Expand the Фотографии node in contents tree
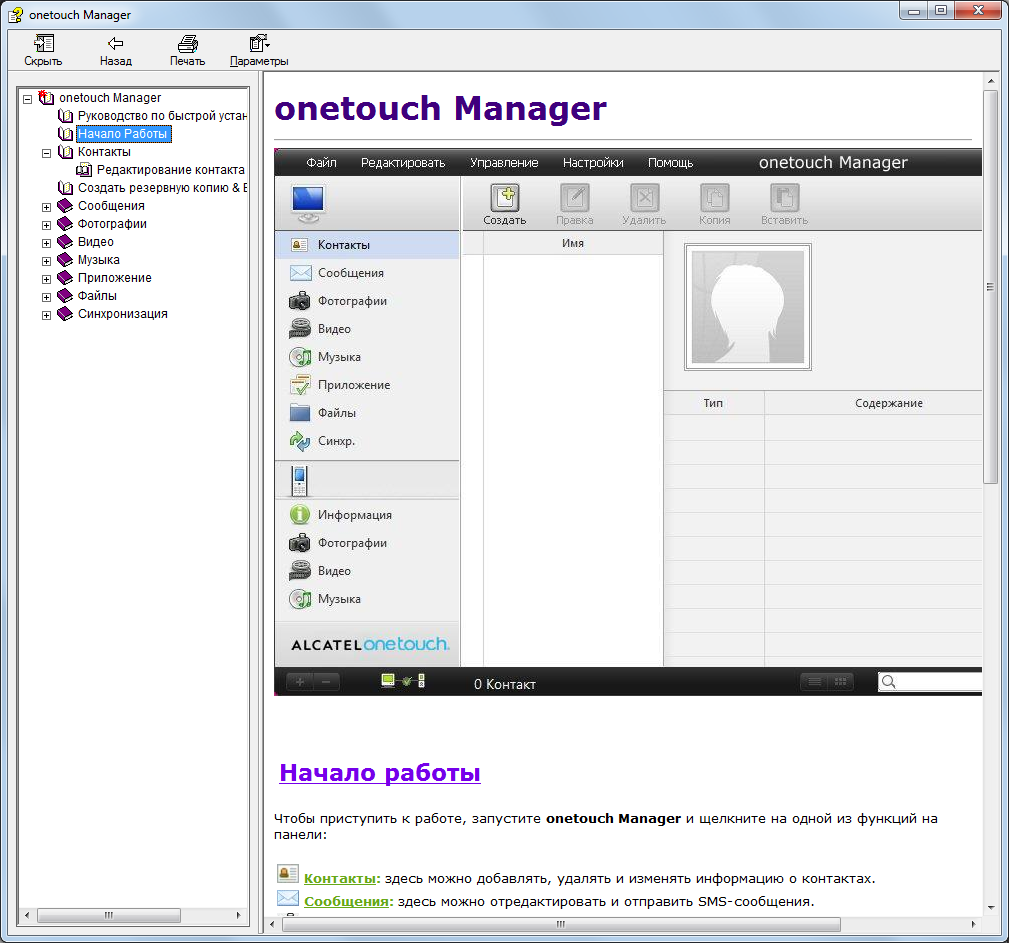The image size is (1009, 943). pyautogui.click(x=46, y=225)
